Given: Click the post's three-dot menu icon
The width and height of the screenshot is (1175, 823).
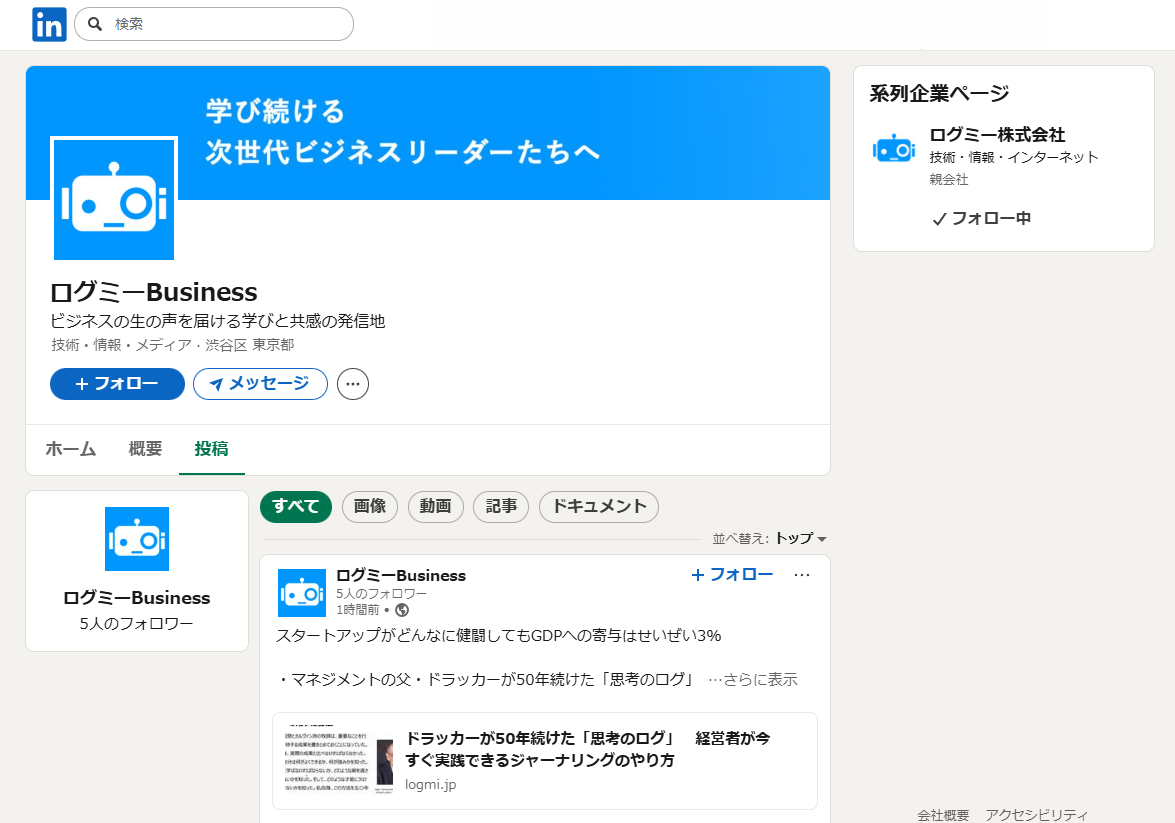Looking at the screenshot, I should (x=801, y=575).
